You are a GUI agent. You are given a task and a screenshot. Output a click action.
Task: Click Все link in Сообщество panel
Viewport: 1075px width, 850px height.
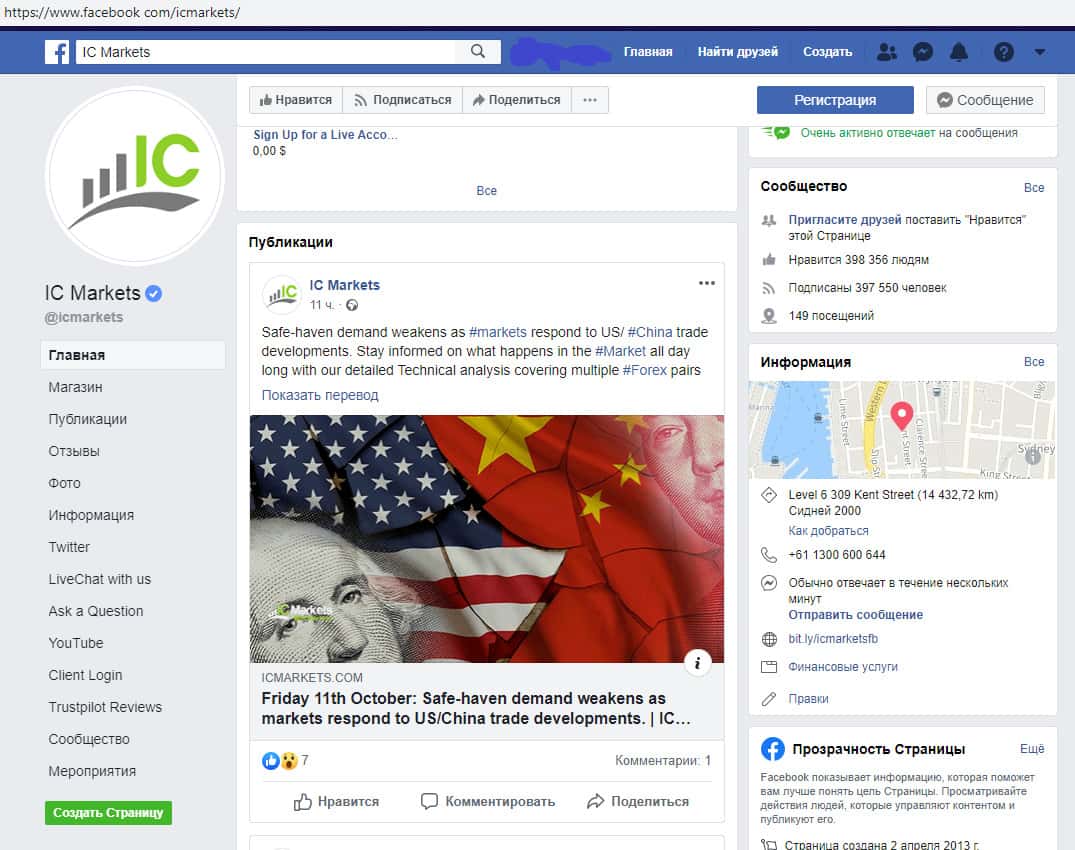pos(1034,187)
